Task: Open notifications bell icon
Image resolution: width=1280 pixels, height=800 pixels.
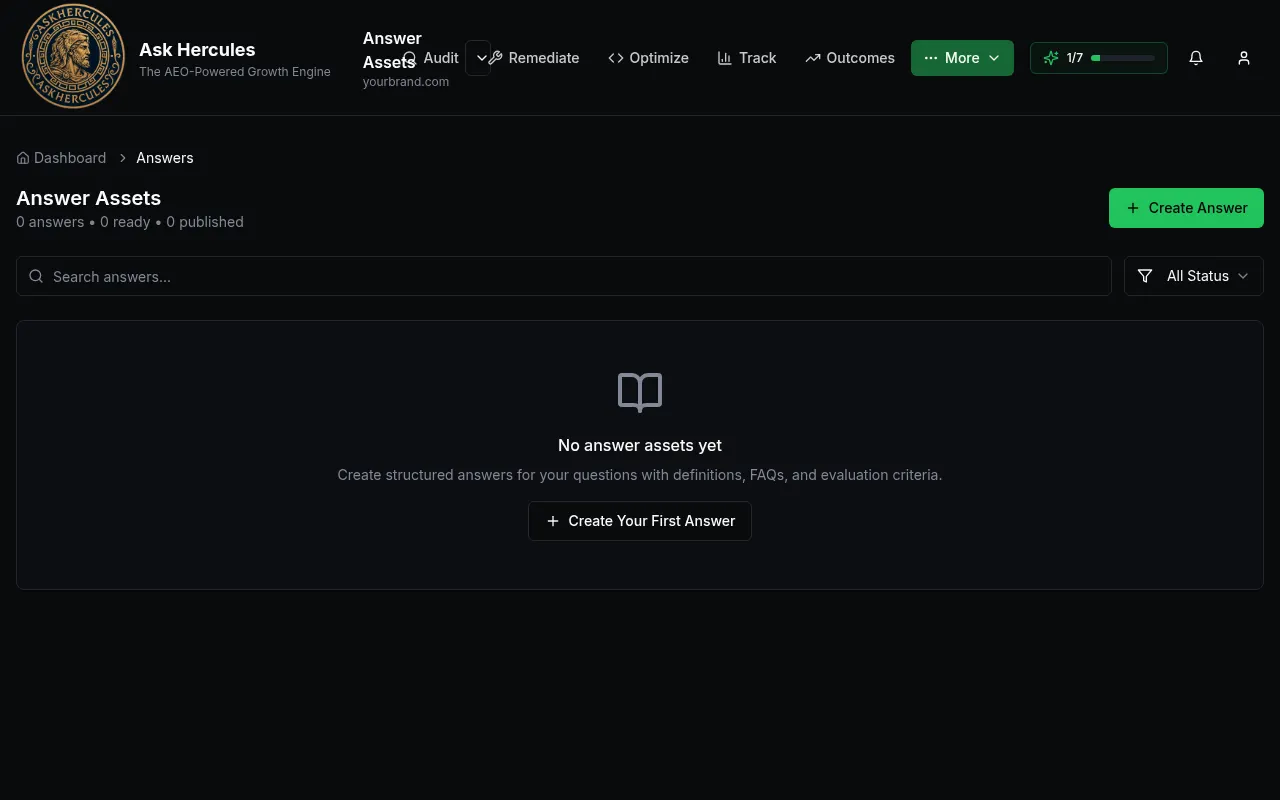Action: pyautogui.click(x=1196, y=58)
